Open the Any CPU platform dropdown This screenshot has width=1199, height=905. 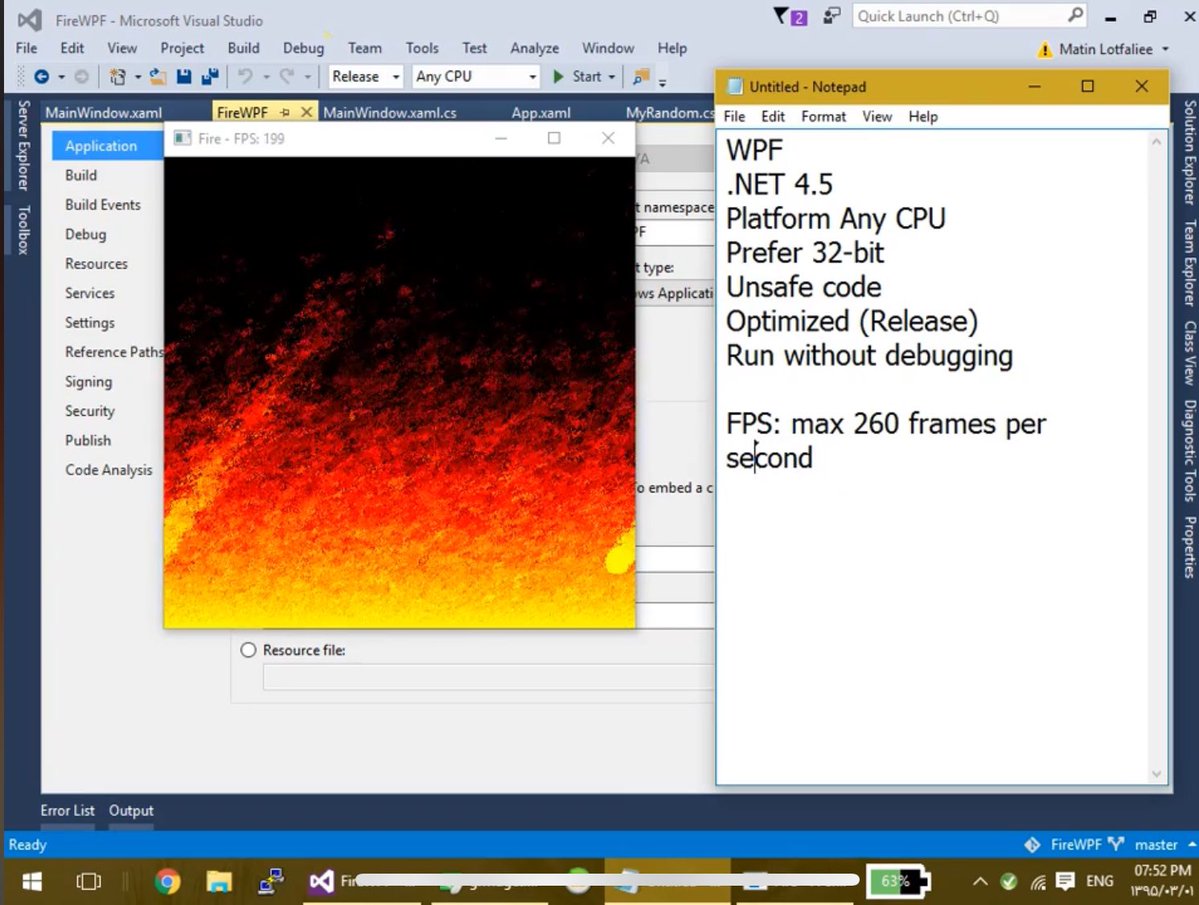pyautogui.click(x=532, y=76)
